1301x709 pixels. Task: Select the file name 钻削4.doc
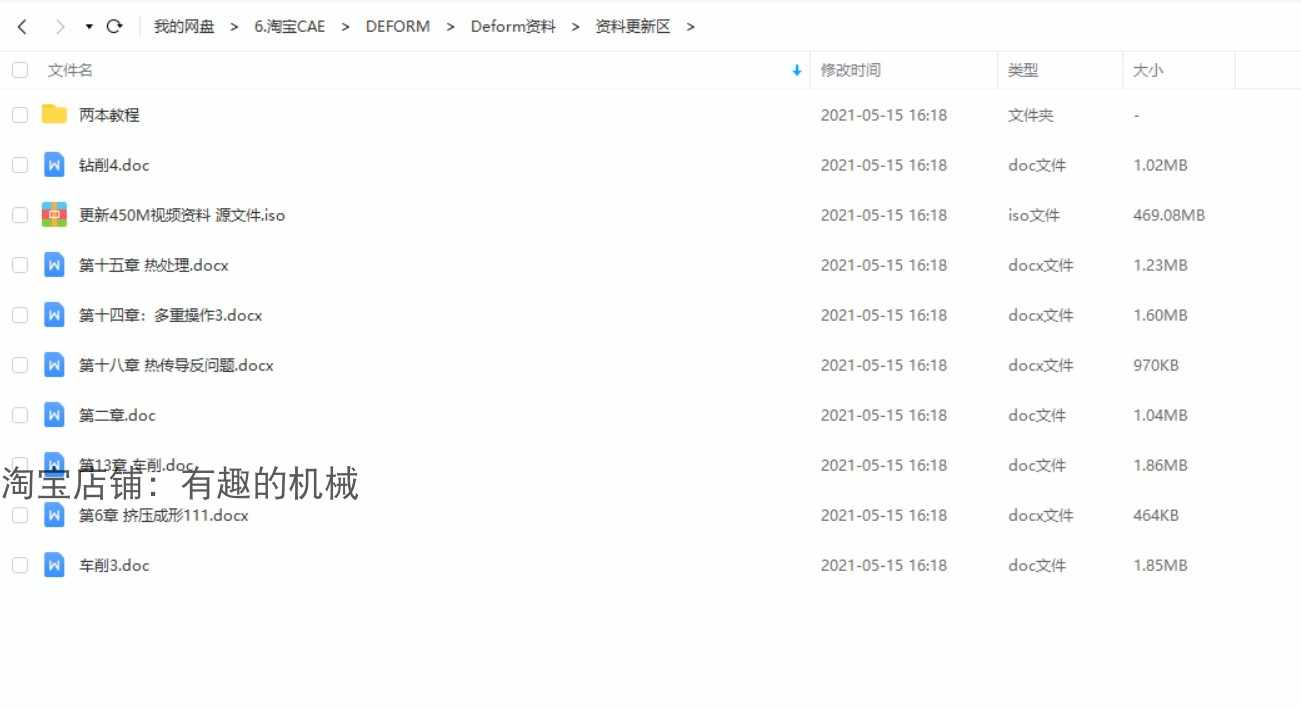coord(114,165)
